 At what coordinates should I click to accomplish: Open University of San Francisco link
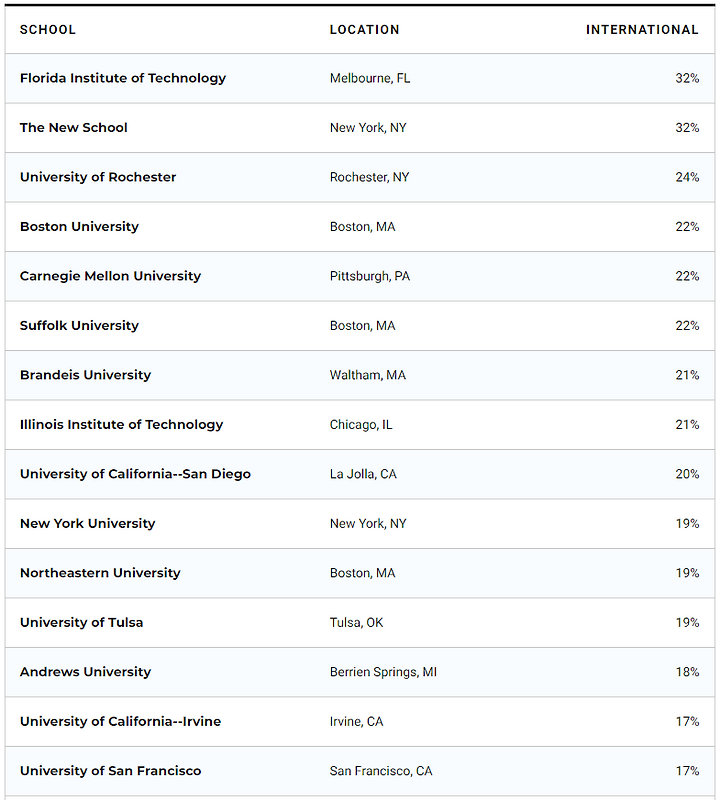tap(110, 771)
